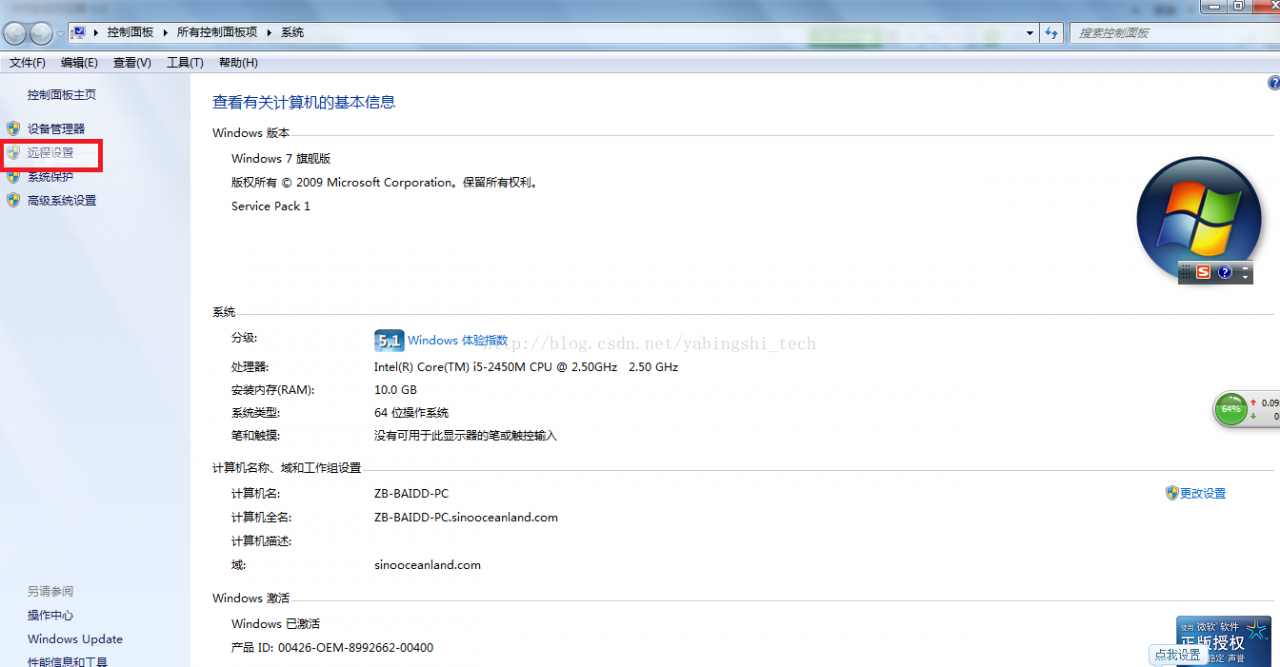Open Windows Update link

point(75,639)
